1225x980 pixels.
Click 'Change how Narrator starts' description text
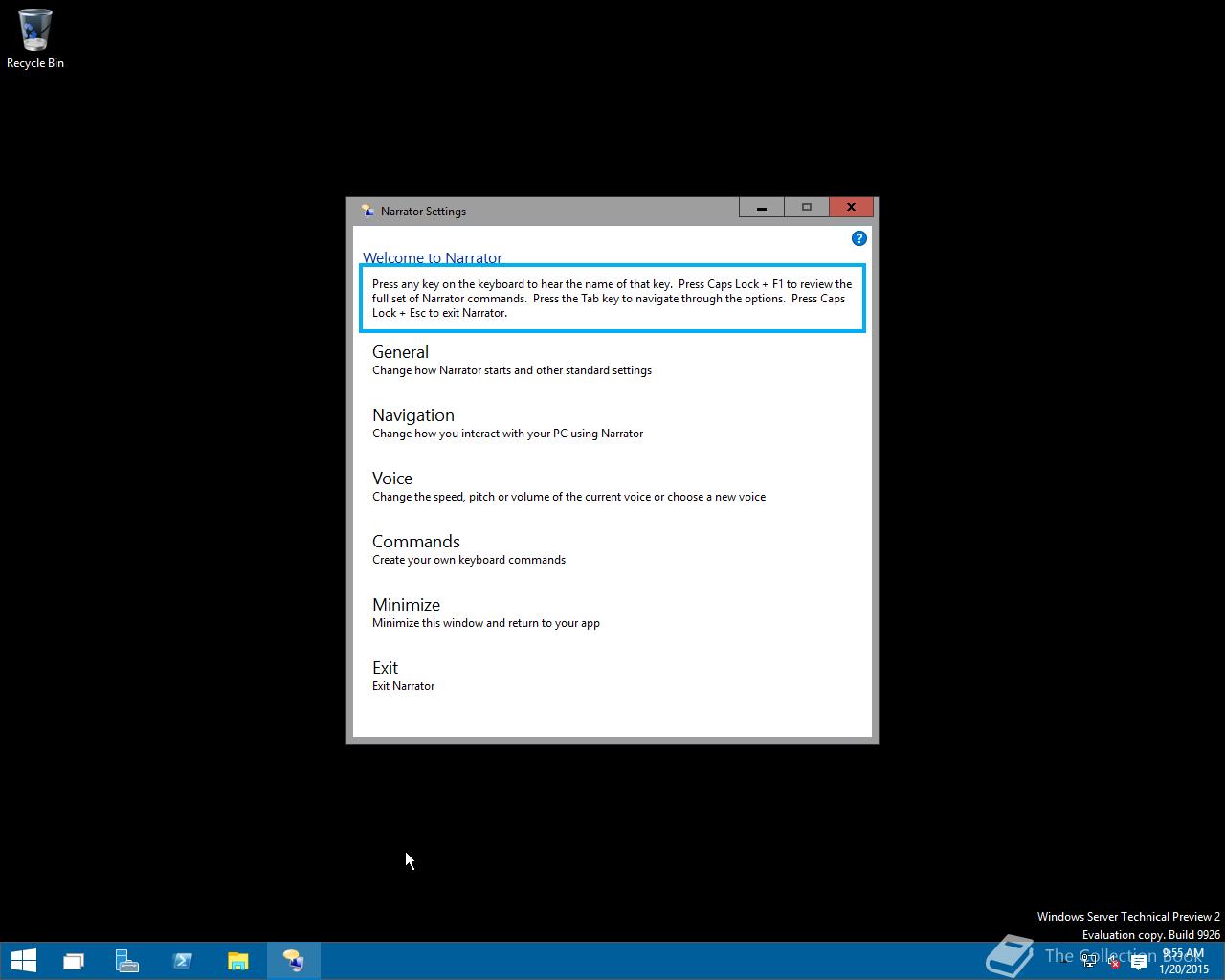tap(512, 370)
